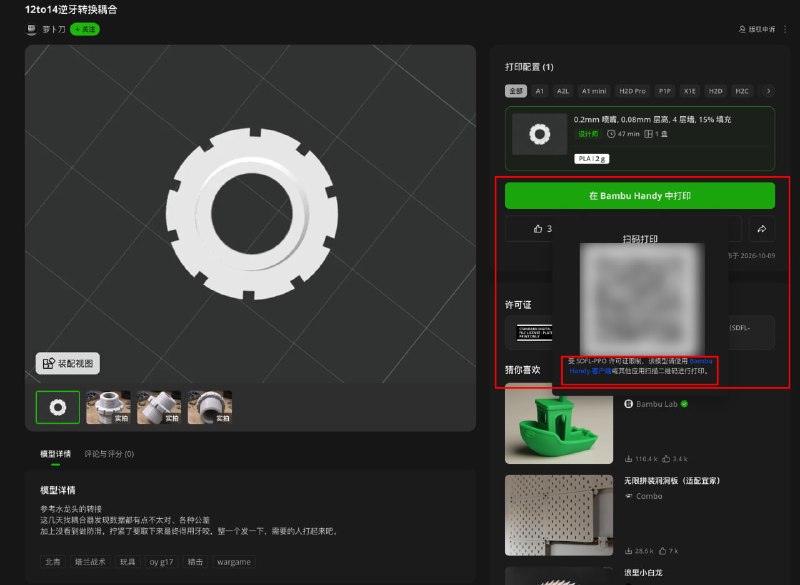Click the 萝卜刀 author name
The image size is (800, 585).
[x=54, y=30]
